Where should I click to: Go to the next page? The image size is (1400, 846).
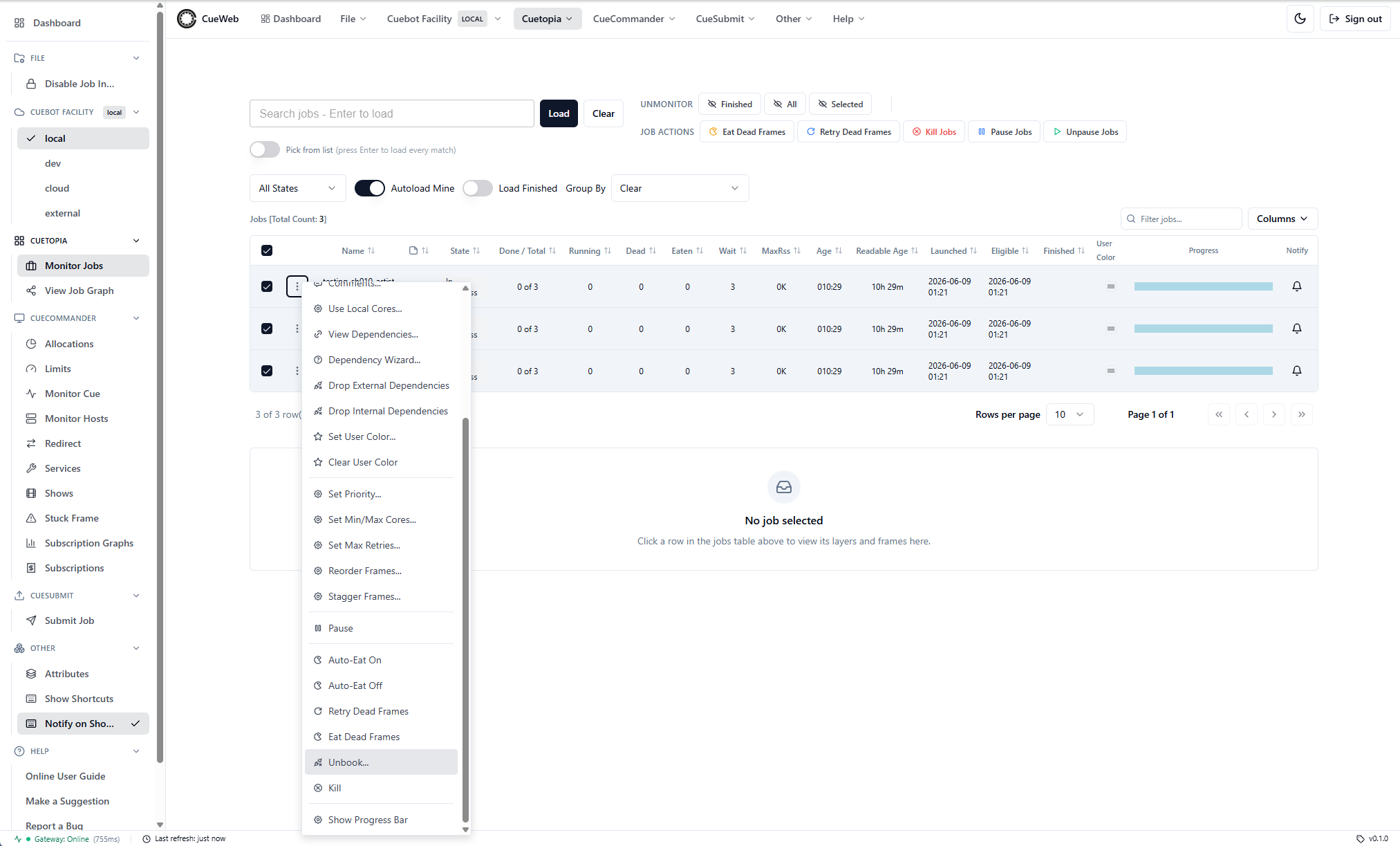[x=1274, y=414]
